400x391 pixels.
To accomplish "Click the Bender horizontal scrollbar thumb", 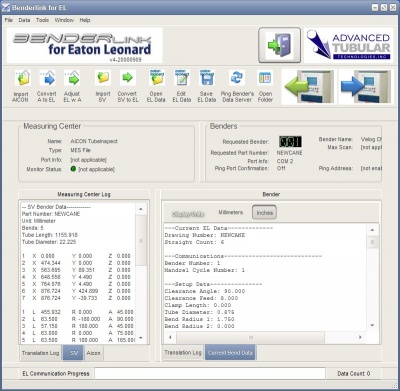I will (x=250, y=337).
